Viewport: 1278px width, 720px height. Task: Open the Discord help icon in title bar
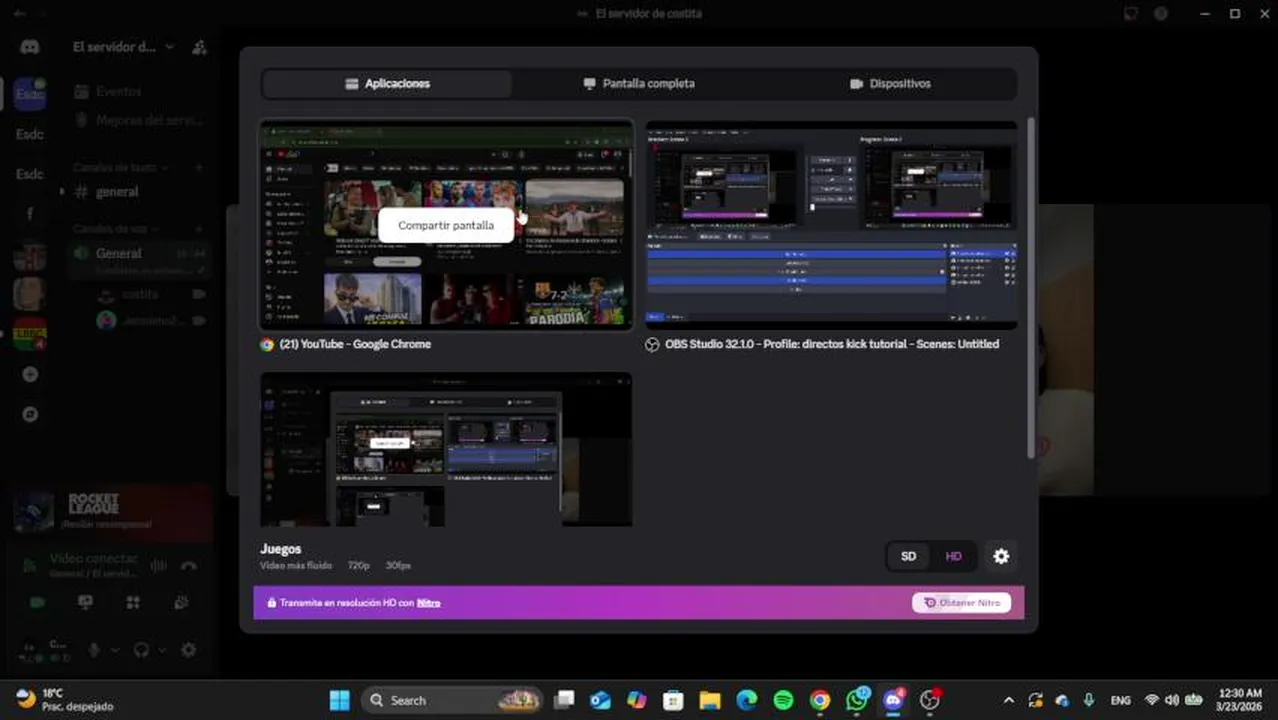pyautogui.click(x=1161, y=14)
